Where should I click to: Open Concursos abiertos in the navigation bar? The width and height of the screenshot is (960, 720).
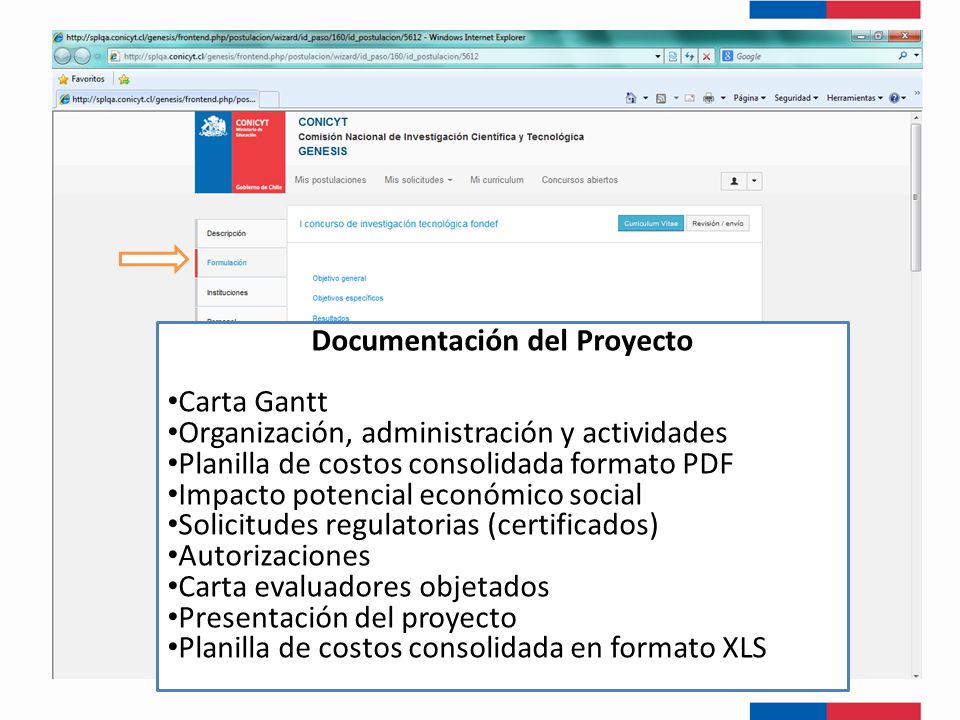click(579, 180)
